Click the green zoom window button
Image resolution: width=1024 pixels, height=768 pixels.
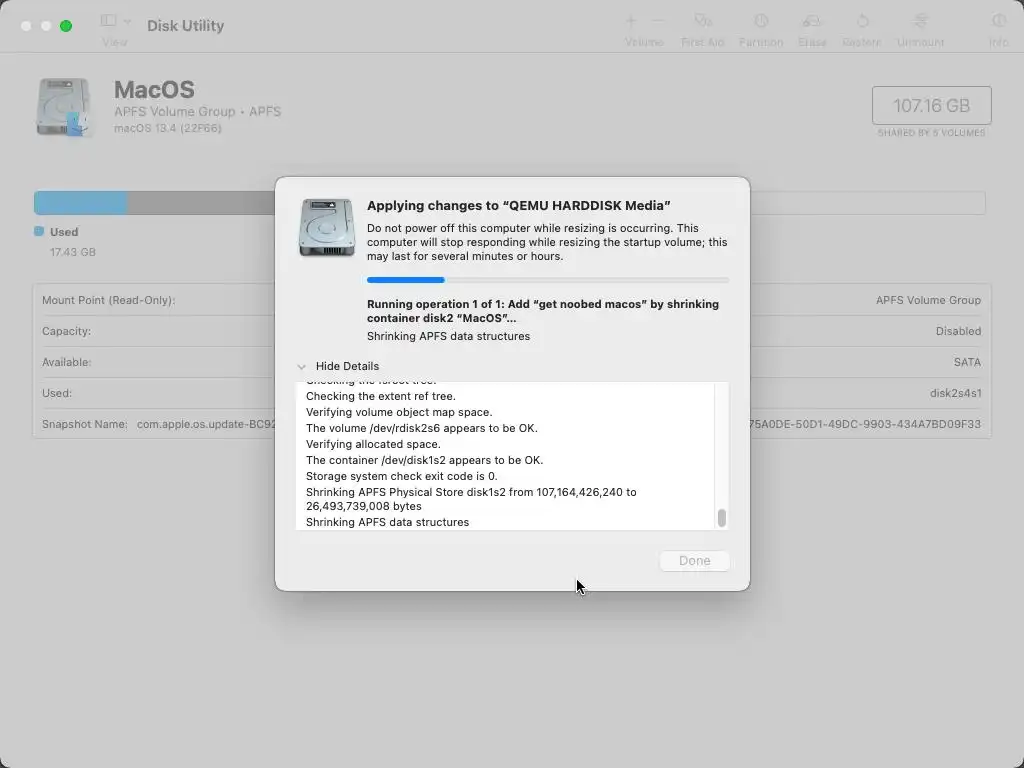tap(66, 26)
